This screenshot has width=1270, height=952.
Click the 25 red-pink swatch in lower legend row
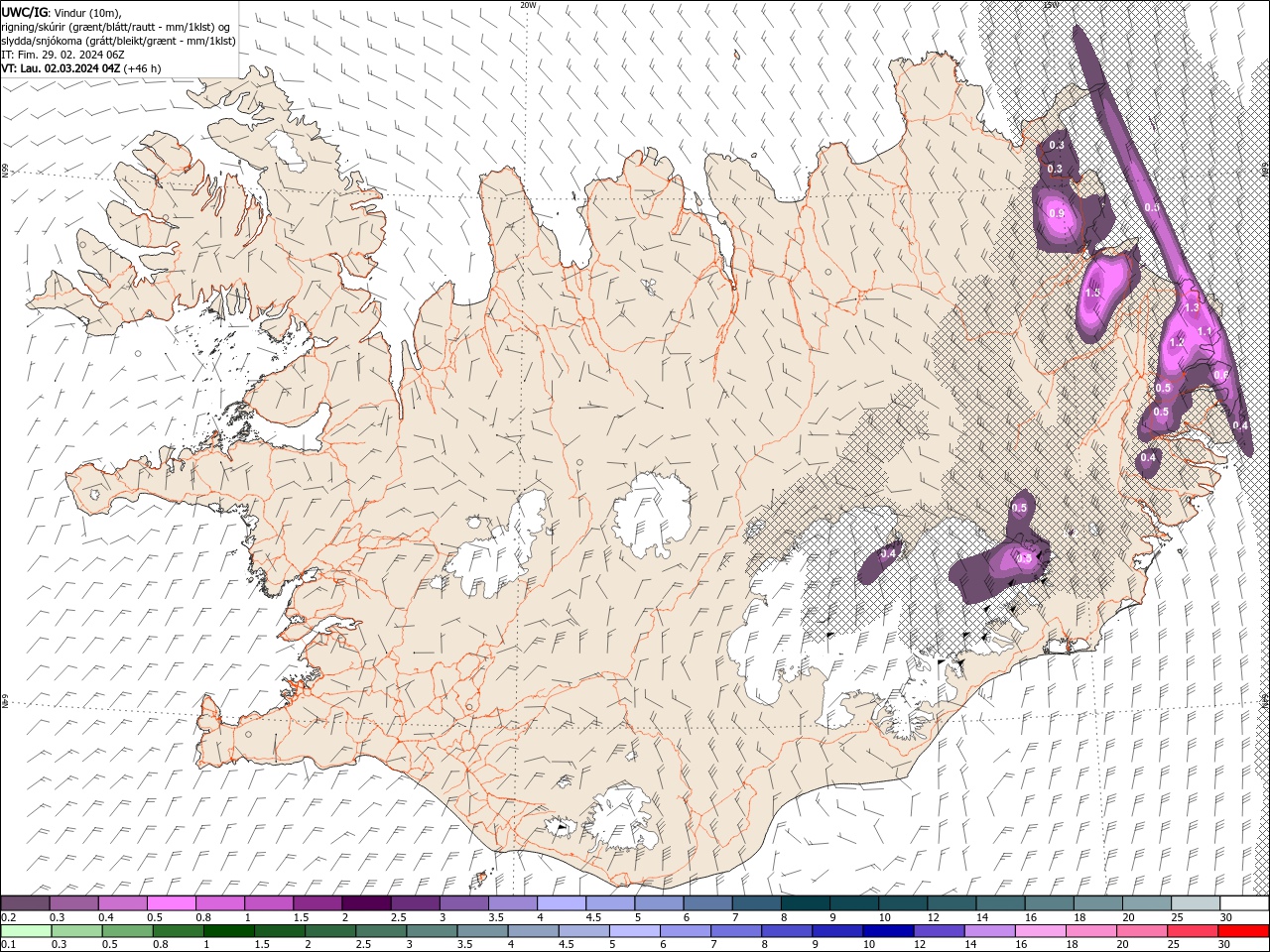pyautogui.click(x=1194, y=931)
